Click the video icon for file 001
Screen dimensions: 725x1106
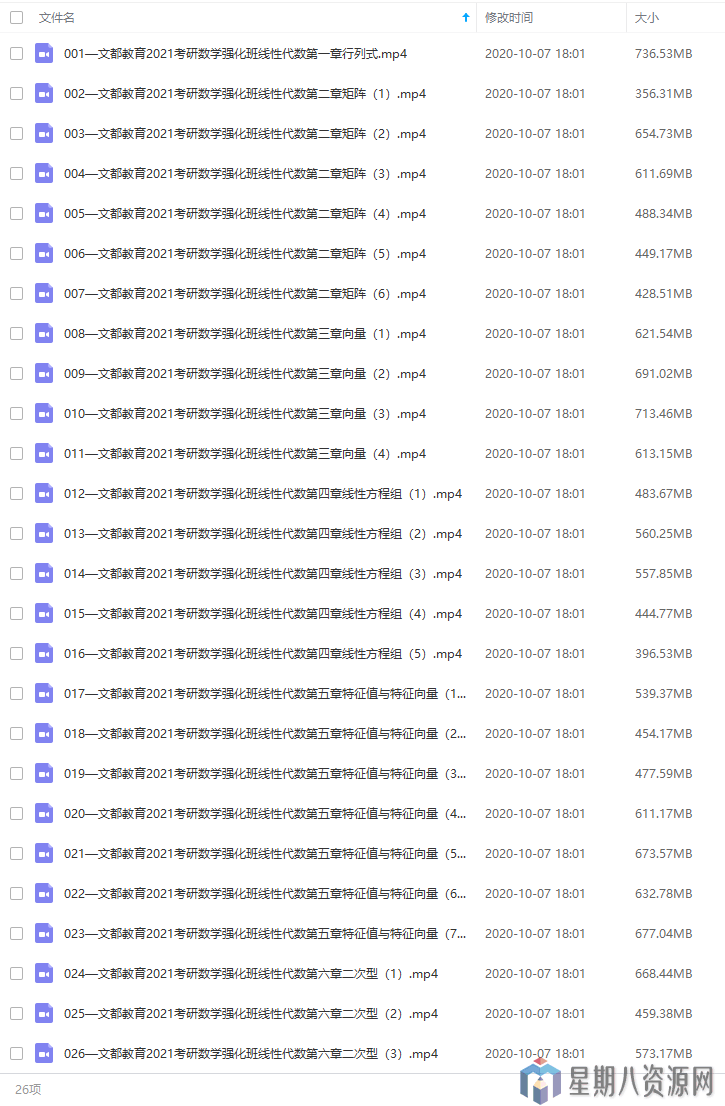point(43,53)
